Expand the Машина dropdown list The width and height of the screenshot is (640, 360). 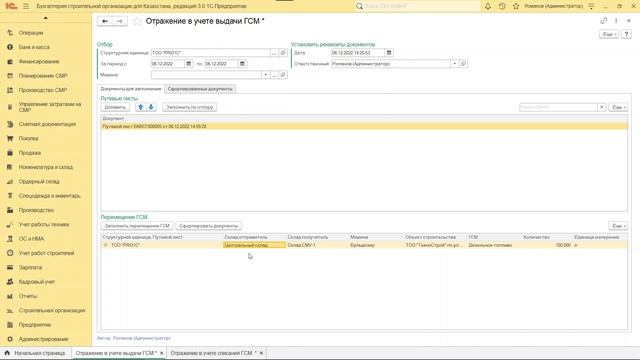pos(266,75)
